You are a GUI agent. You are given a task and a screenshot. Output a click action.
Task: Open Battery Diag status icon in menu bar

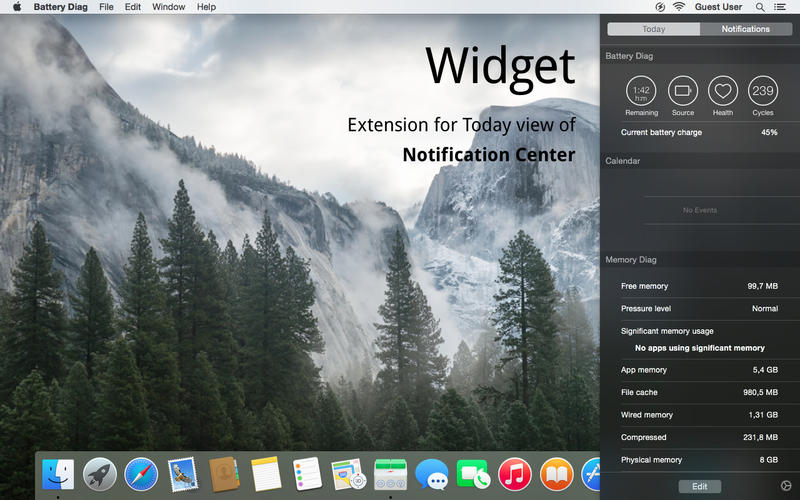pyautogui.click(x=658, y=7)
